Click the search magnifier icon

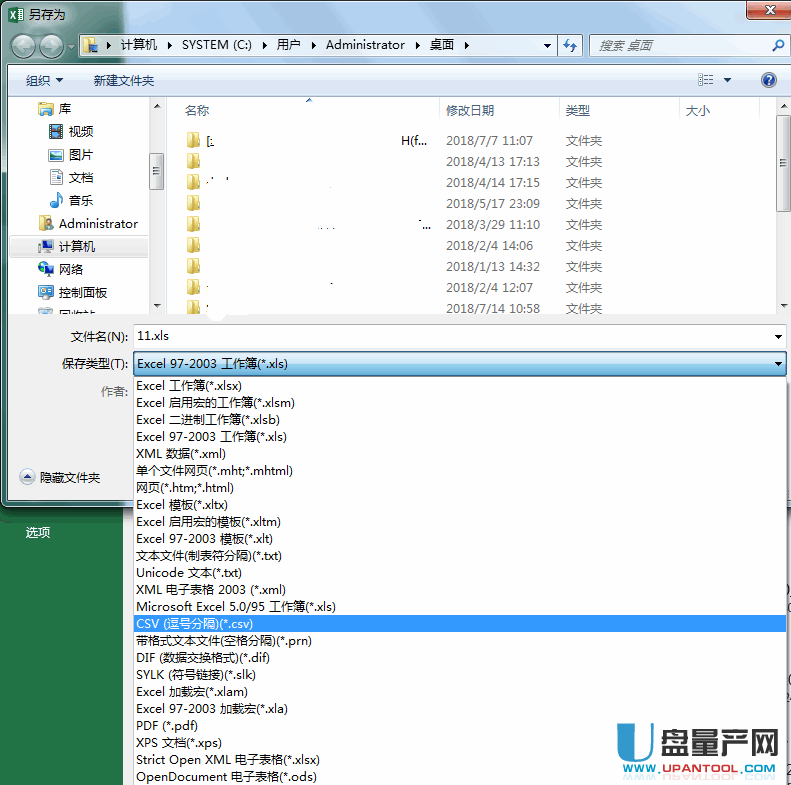point(778,45)
